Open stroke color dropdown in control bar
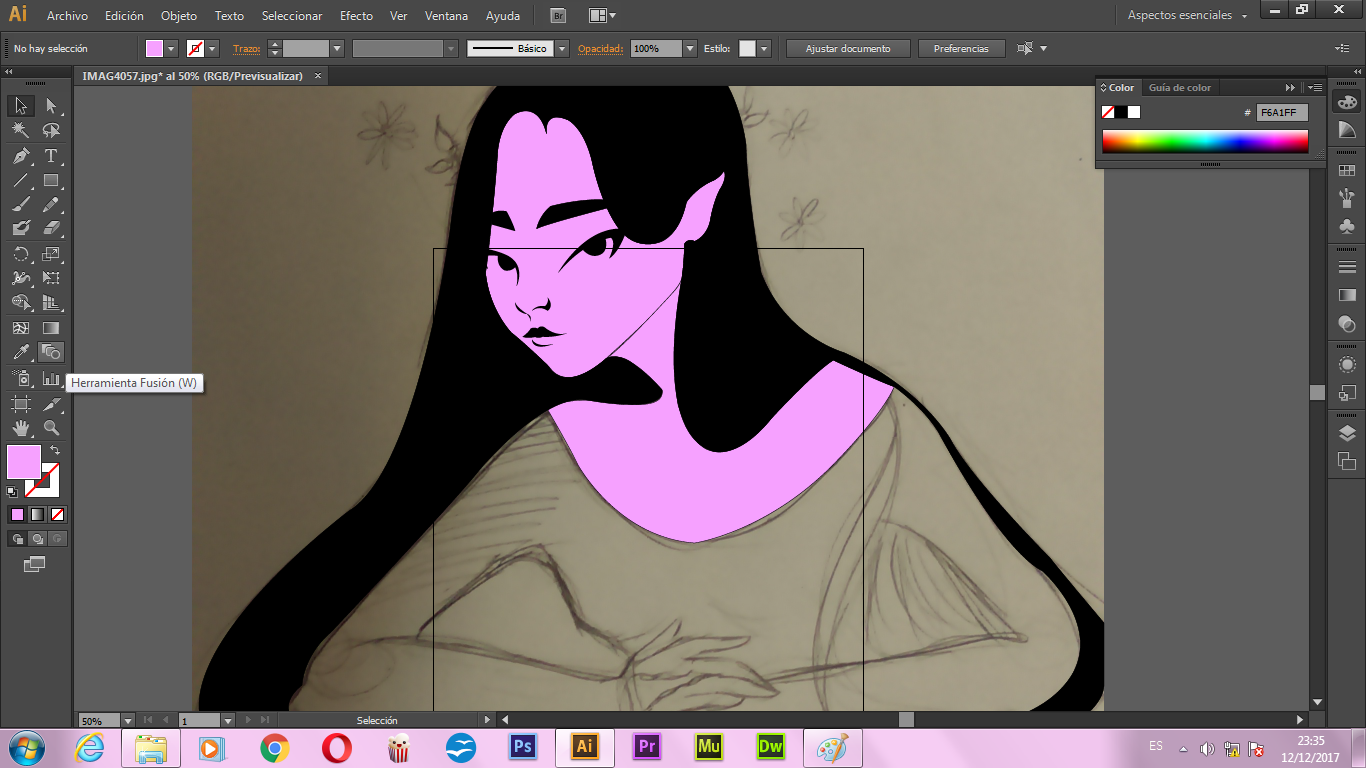 [212, 48]
